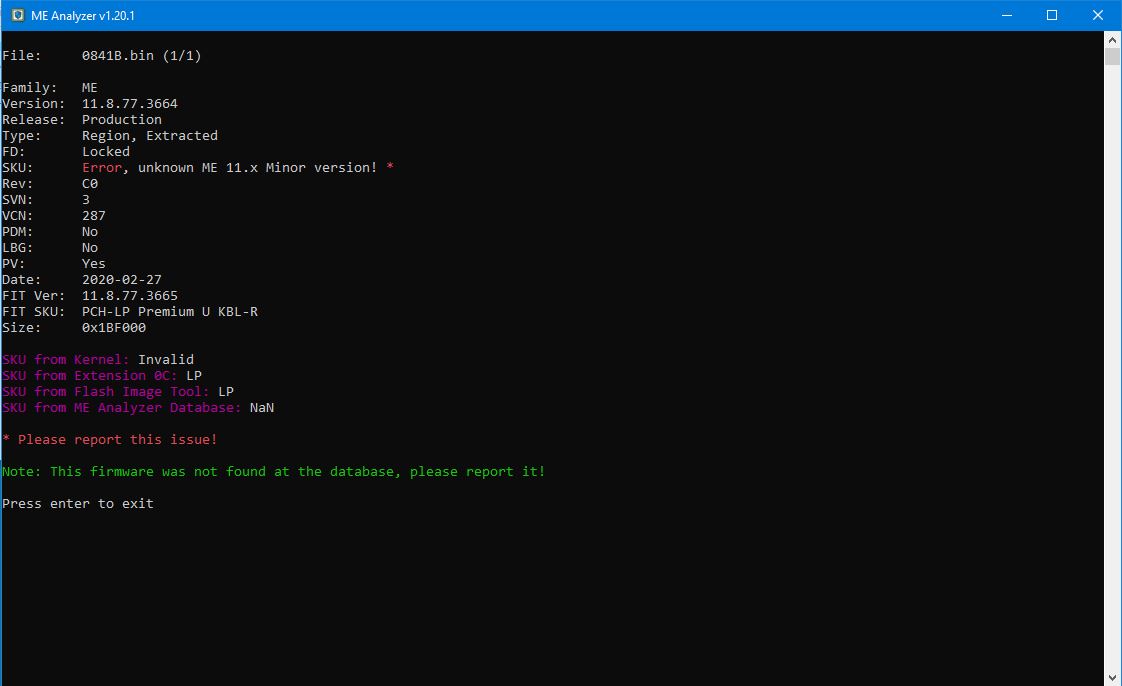Image resolution: width=1122 pixels, height=686 pixels.
Task: Click the vertical scrollbar thumb
Action: tap(1113, 57)
